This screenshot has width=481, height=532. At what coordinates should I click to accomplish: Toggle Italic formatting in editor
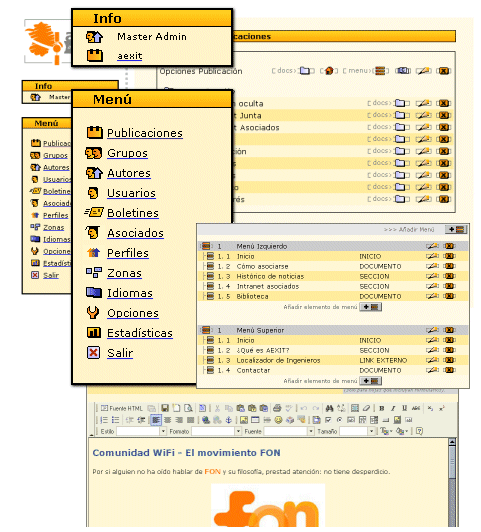click(393, 408)
